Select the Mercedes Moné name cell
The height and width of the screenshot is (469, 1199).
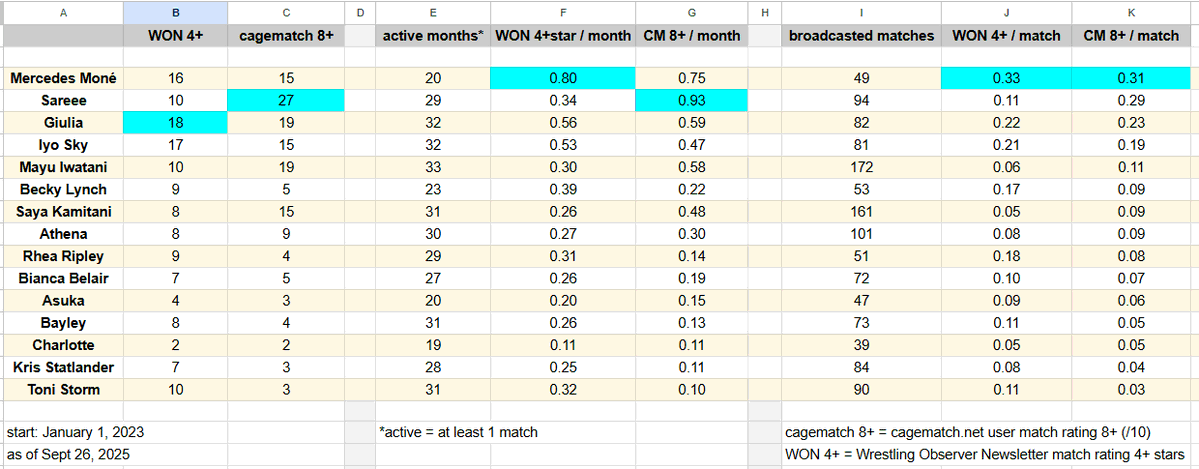pos(63,78)
